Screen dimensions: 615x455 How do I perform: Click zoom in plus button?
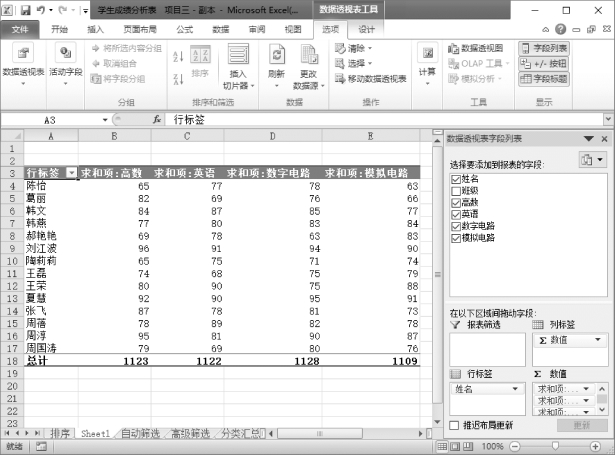tap(595, 446)
